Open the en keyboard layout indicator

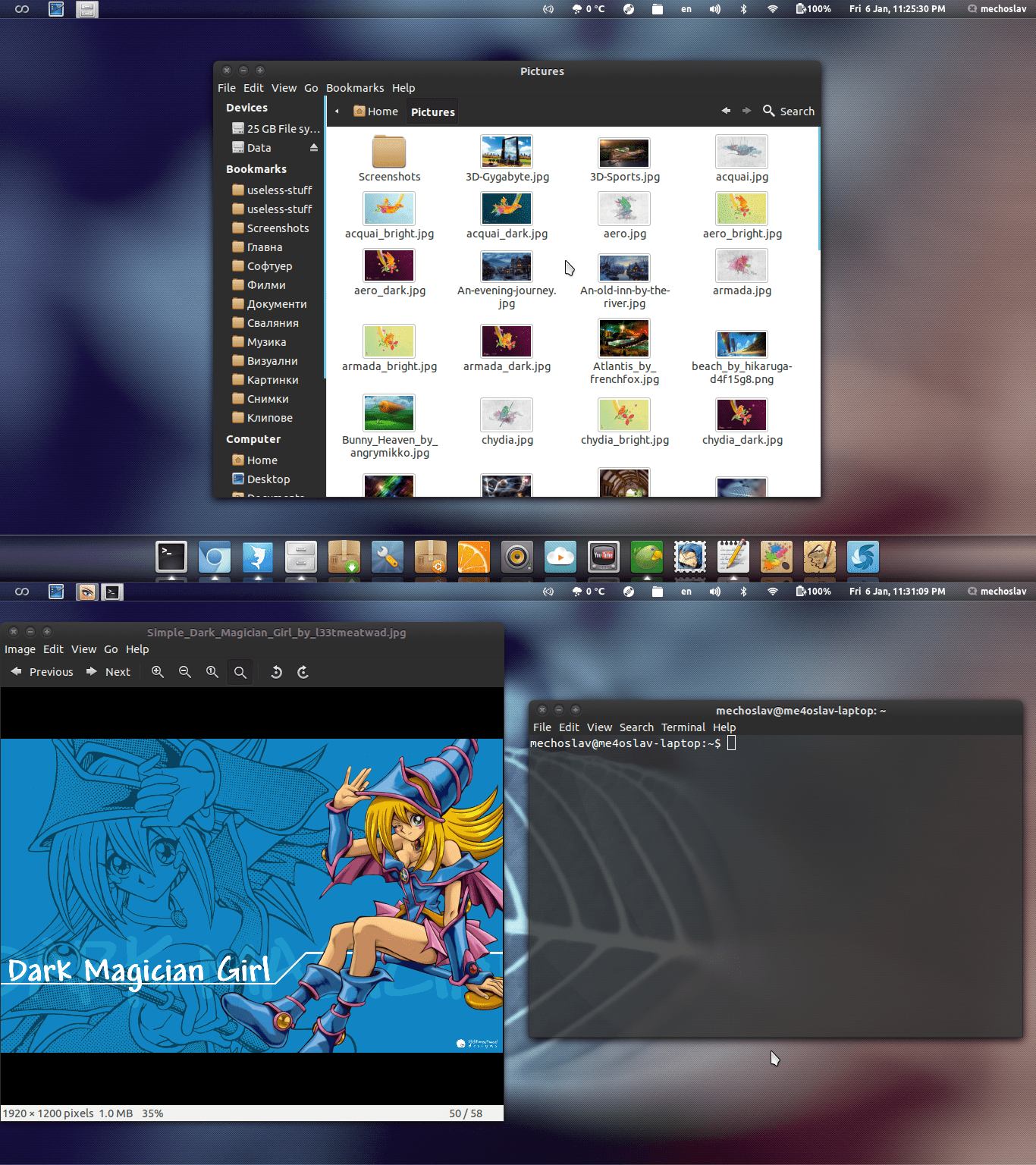pyautogui.click(x=686, y=9)
